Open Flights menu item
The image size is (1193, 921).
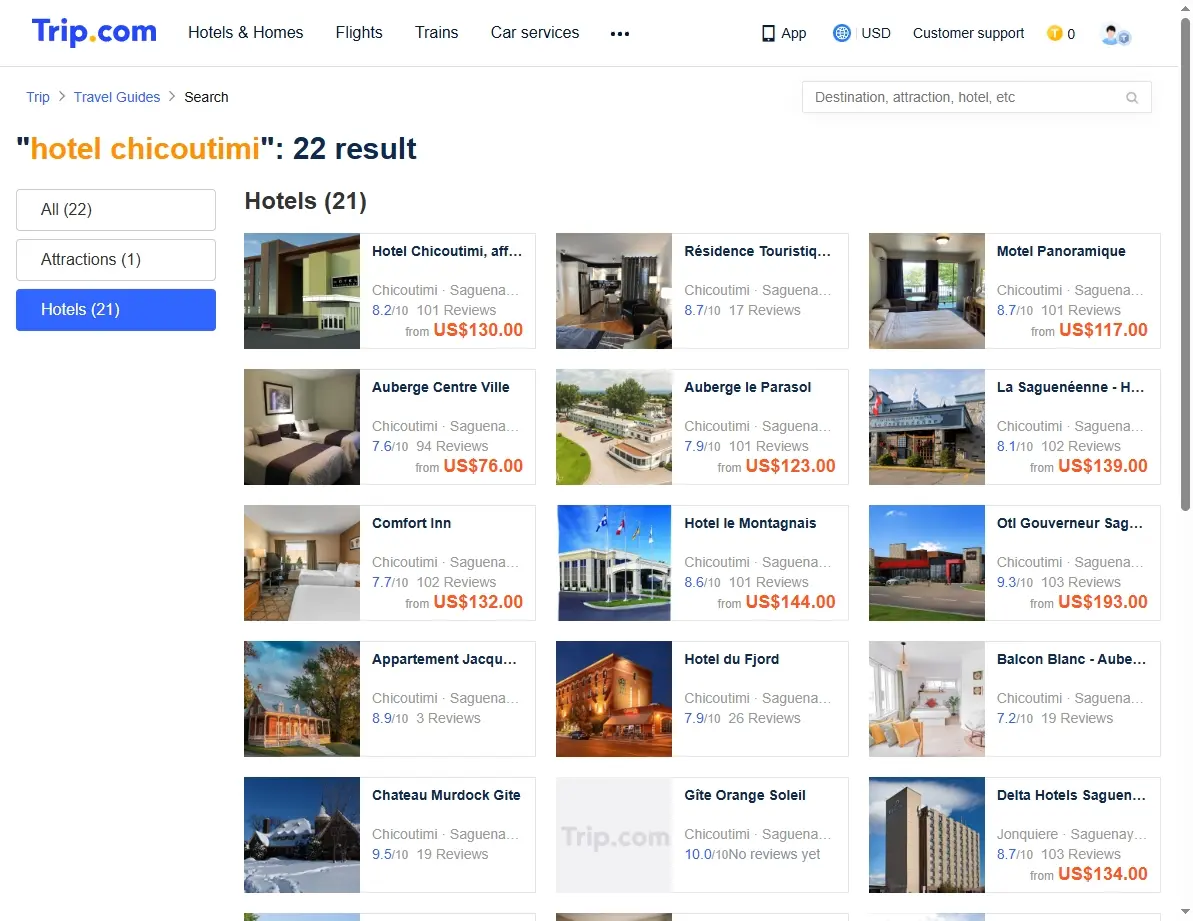359,33
